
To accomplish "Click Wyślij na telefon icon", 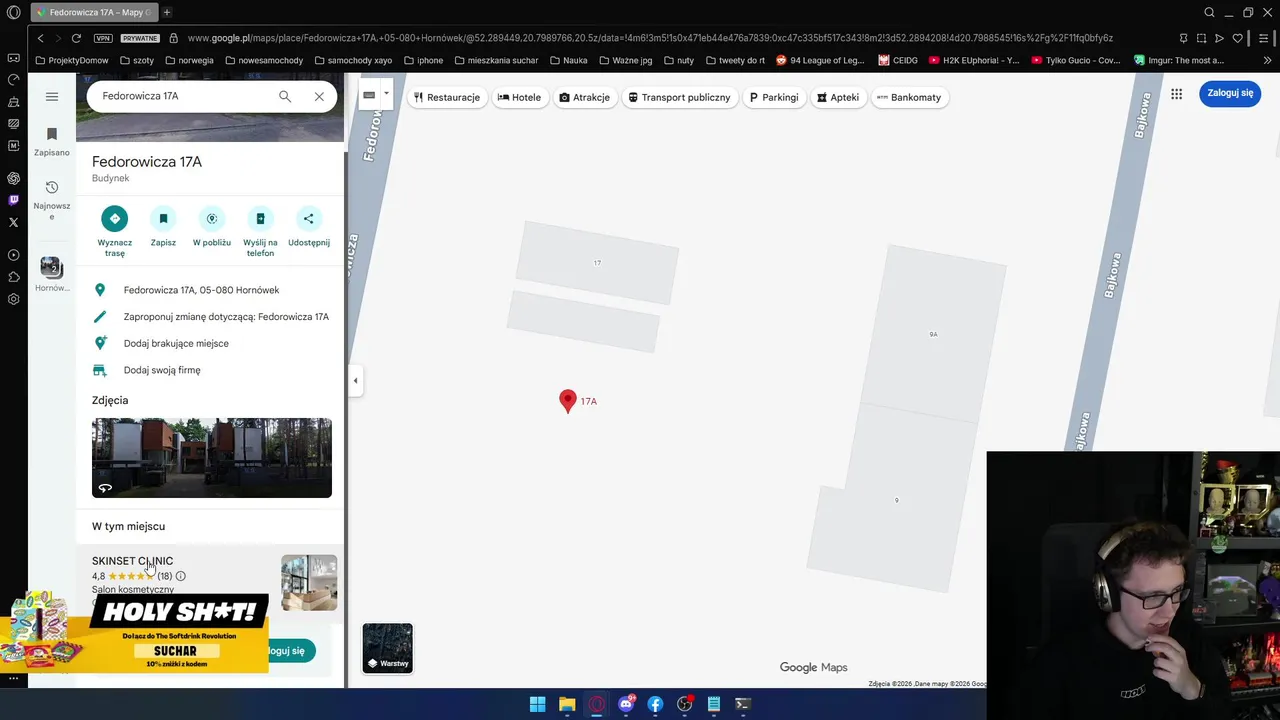I will 260,218.
